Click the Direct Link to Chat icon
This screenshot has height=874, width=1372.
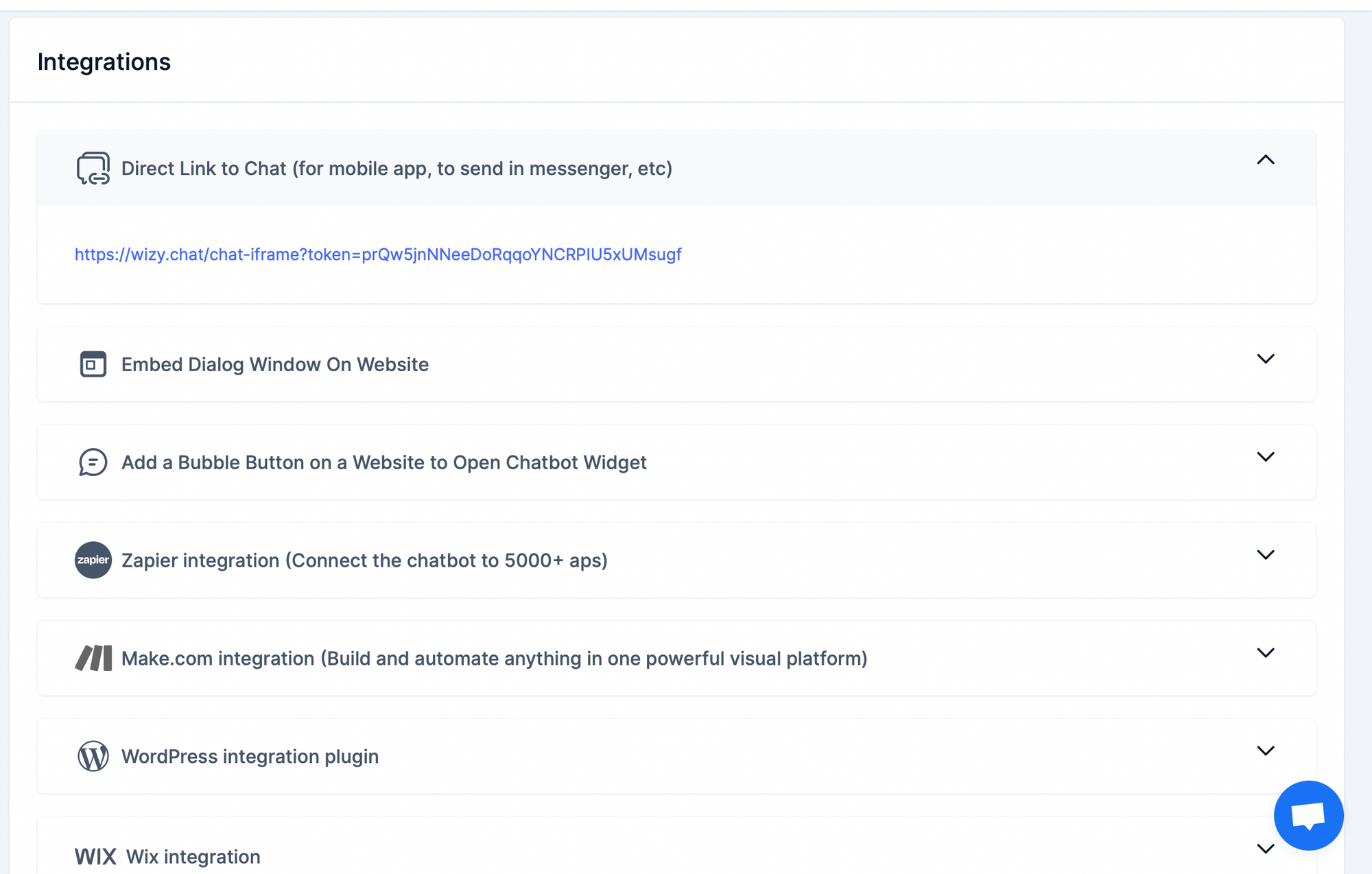click(x=93, y=168)
